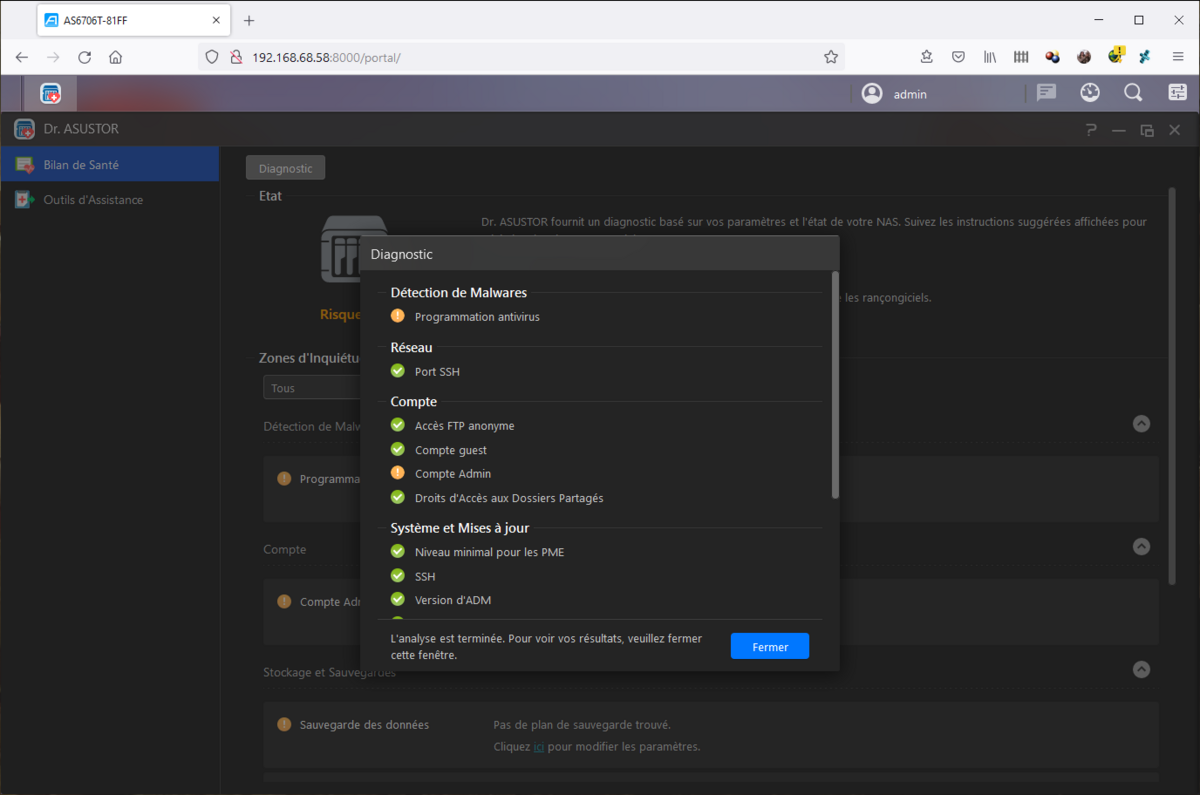Click the globe extension icon with yellow alert

[1116, 56]
